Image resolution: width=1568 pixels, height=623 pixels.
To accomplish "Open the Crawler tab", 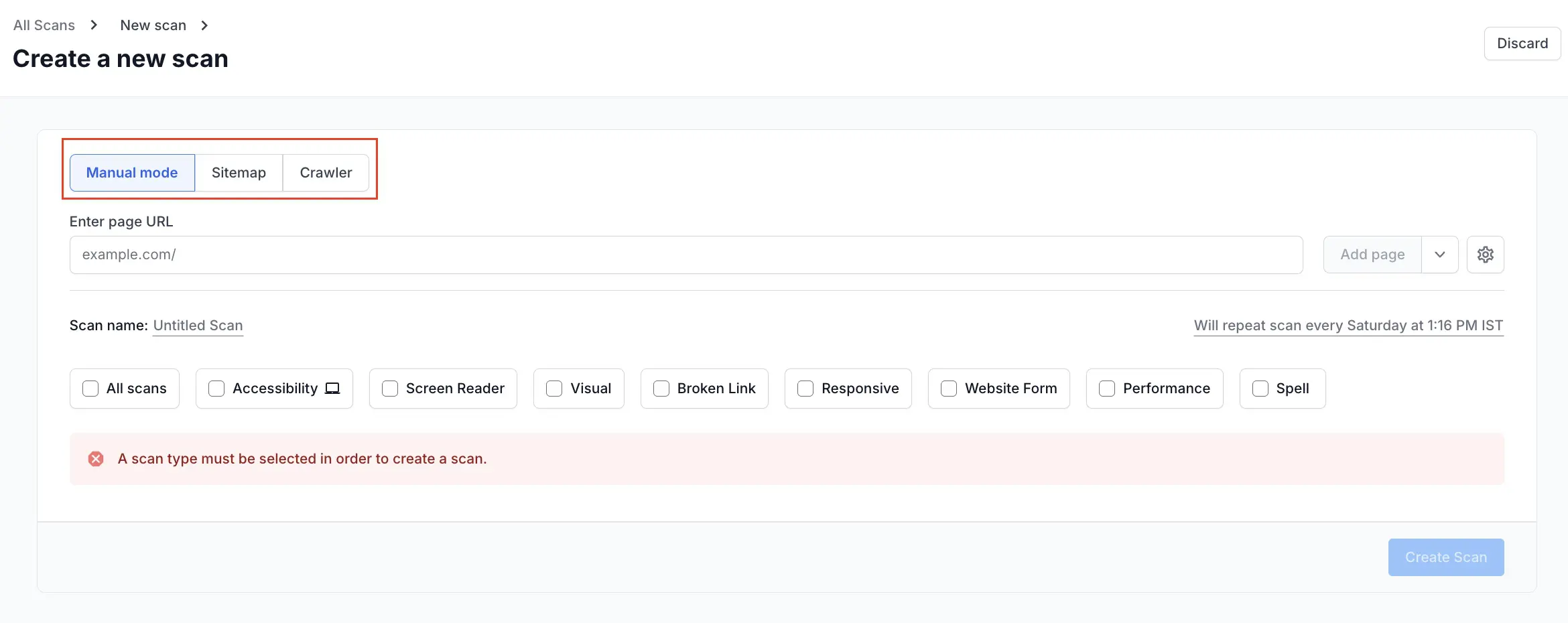I will (326, 173).
